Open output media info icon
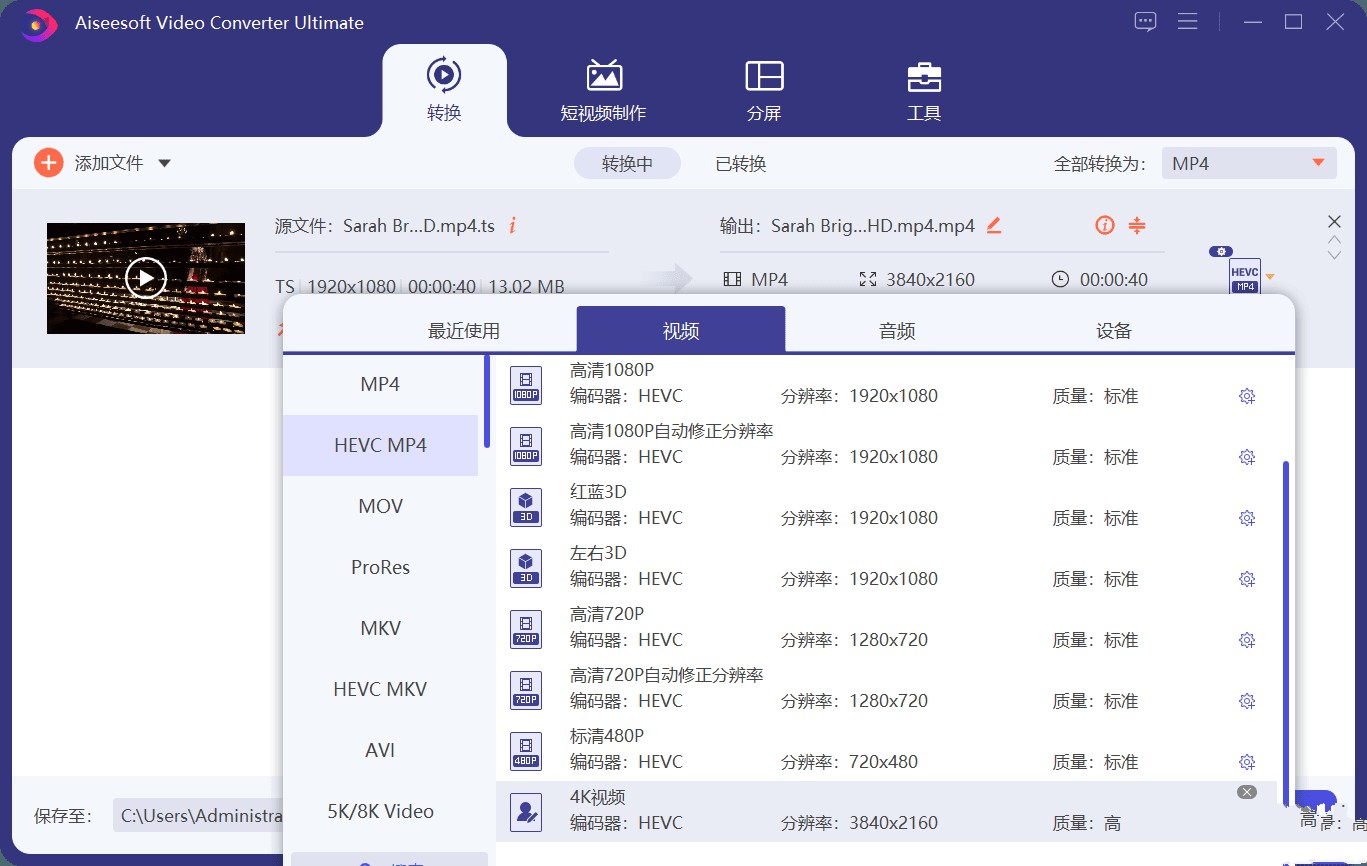Viewport: 1367px width, 866px height. 1104,226
